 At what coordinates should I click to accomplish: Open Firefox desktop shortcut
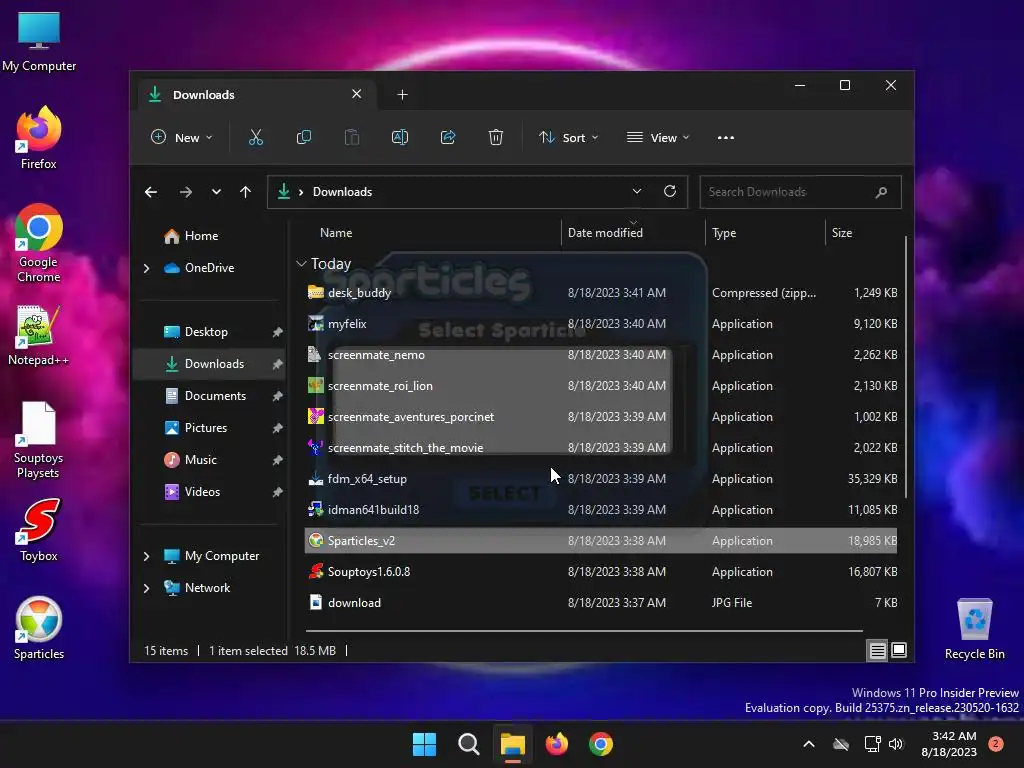[x=39, y=138]
